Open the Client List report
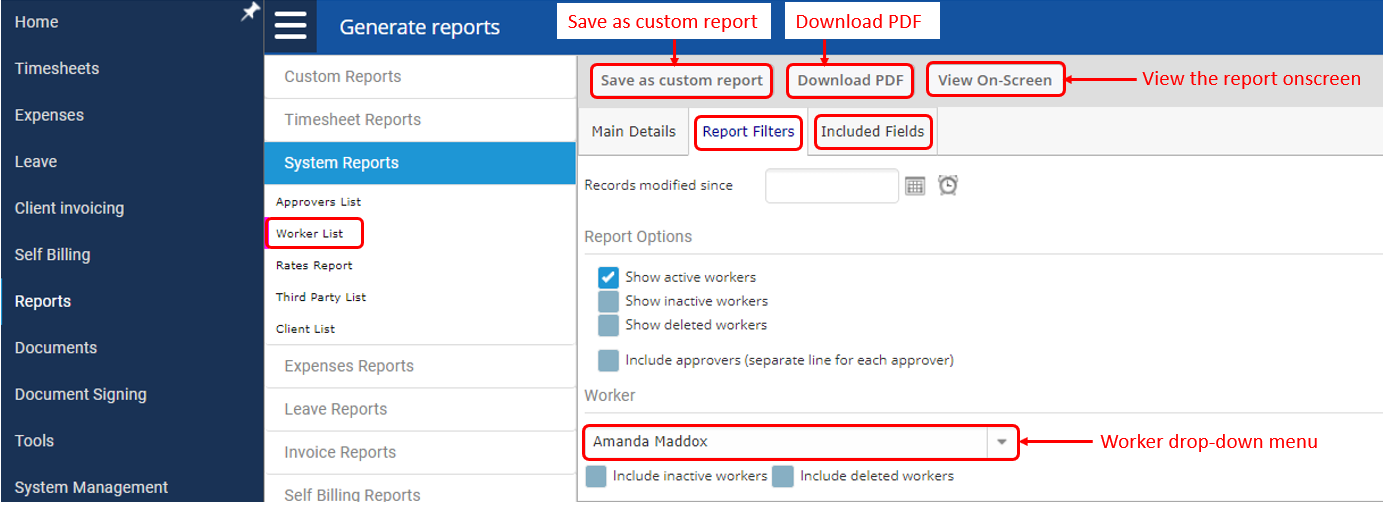Screen dimensions: 1386x506 pyautogui.click(x=305, y=329)
